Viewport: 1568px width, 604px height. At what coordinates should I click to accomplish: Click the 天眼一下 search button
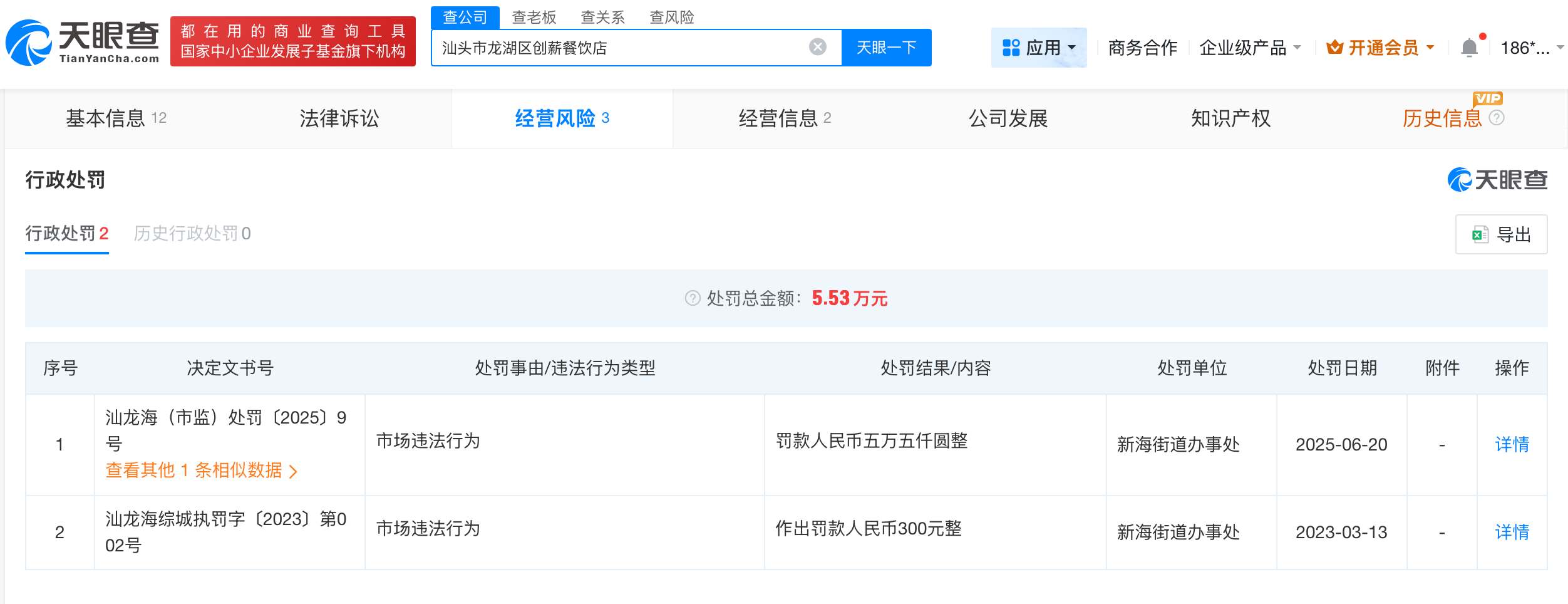[885, 46]
